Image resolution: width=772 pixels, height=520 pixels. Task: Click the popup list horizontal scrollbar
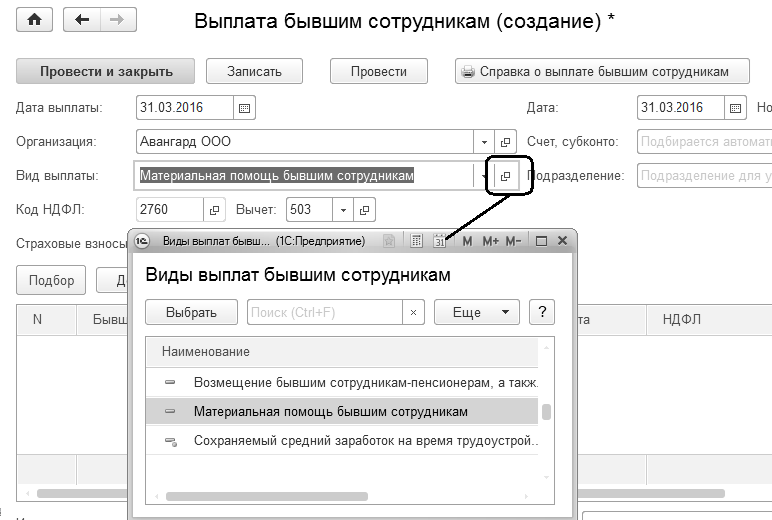267,496
